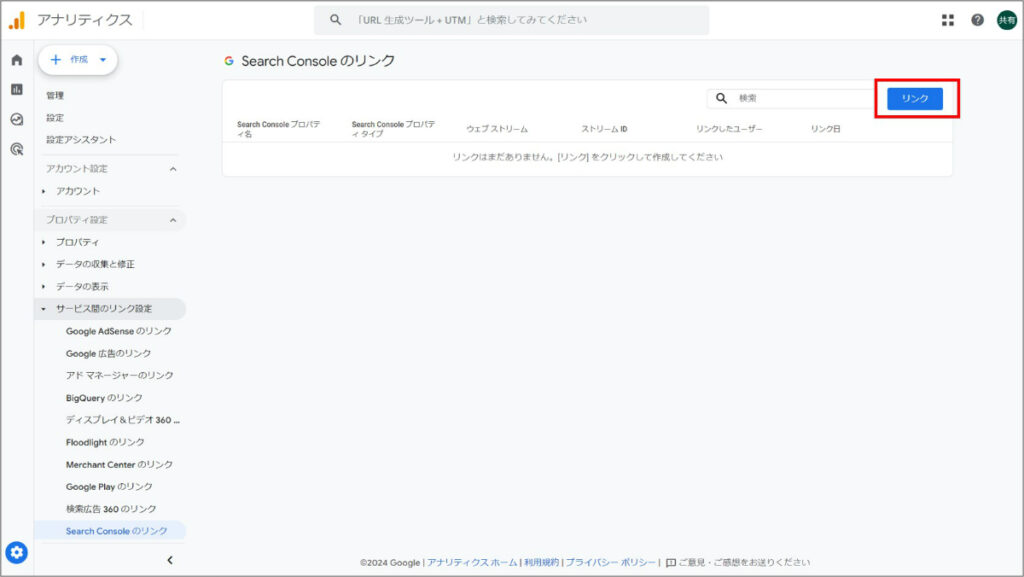Click Search Console プロパティタイプ column header

(x=393, y=129)
